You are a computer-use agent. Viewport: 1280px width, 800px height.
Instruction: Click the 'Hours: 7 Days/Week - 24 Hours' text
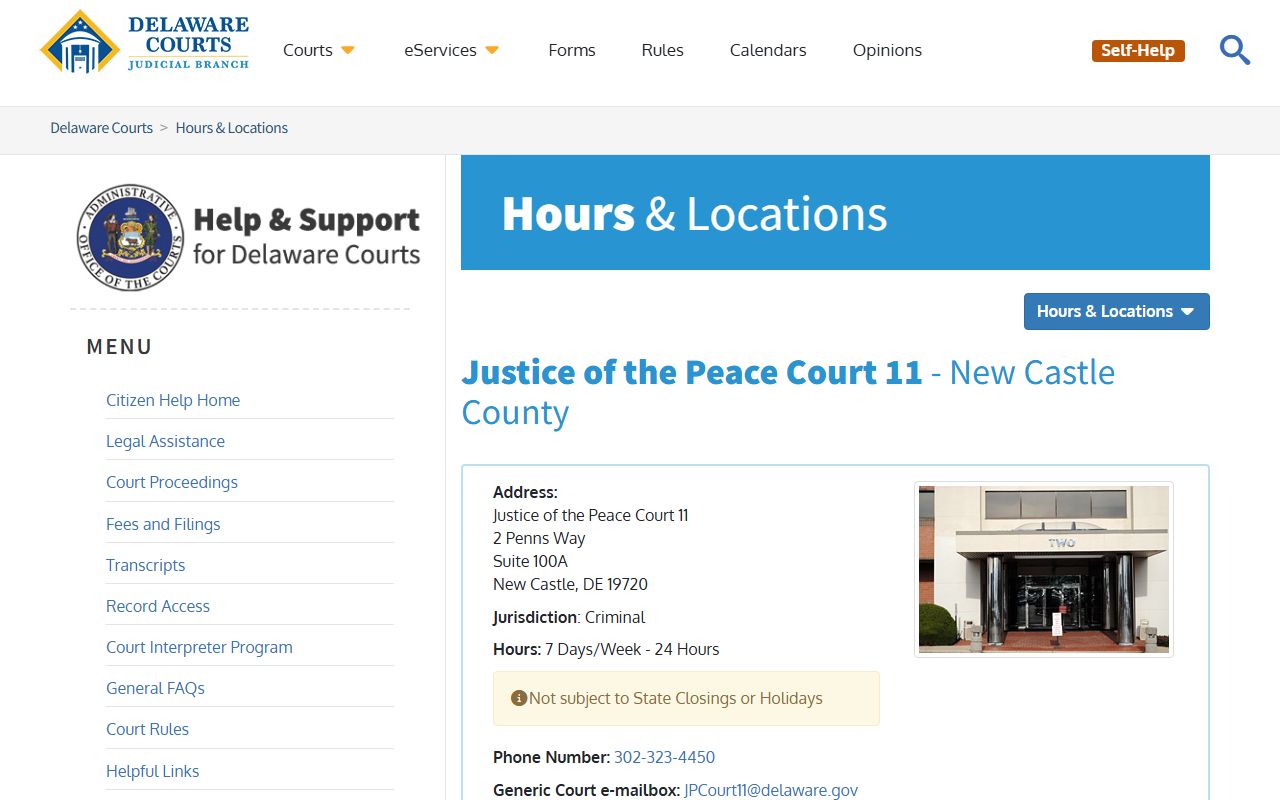click(606, 649)
